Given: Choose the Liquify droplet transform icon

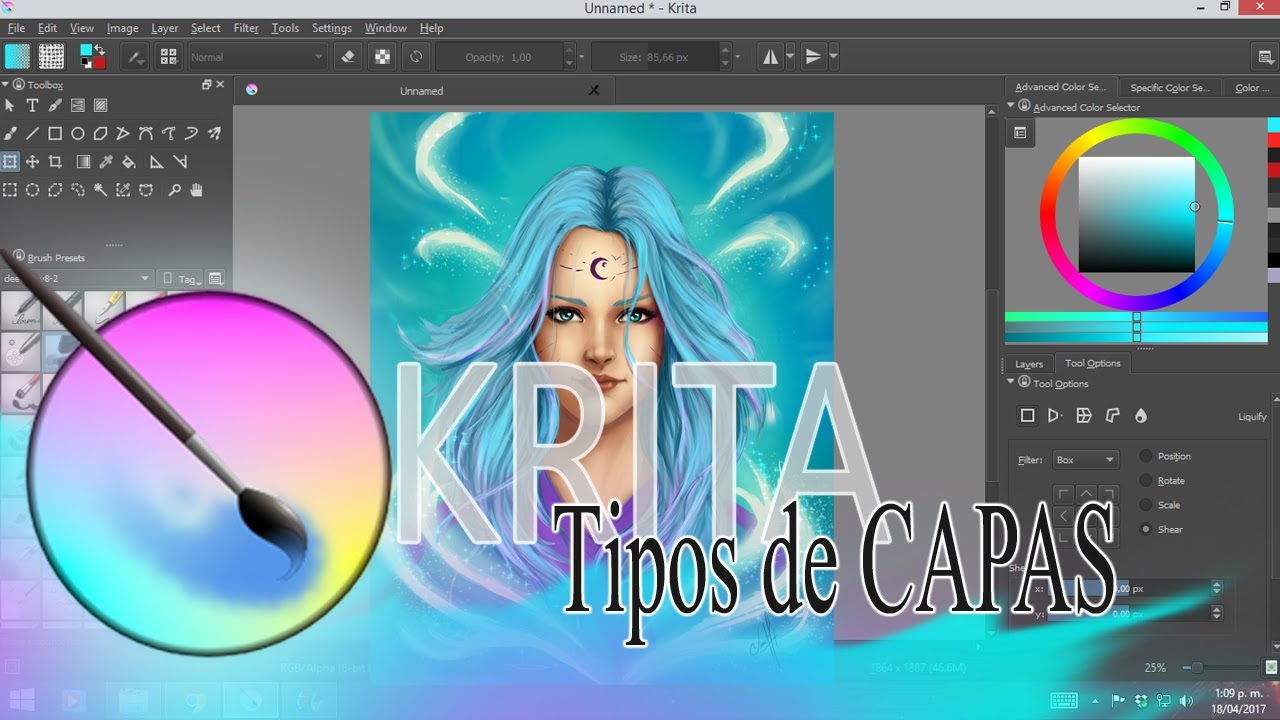Looking at the screenshot, I should coord(1141,415).
